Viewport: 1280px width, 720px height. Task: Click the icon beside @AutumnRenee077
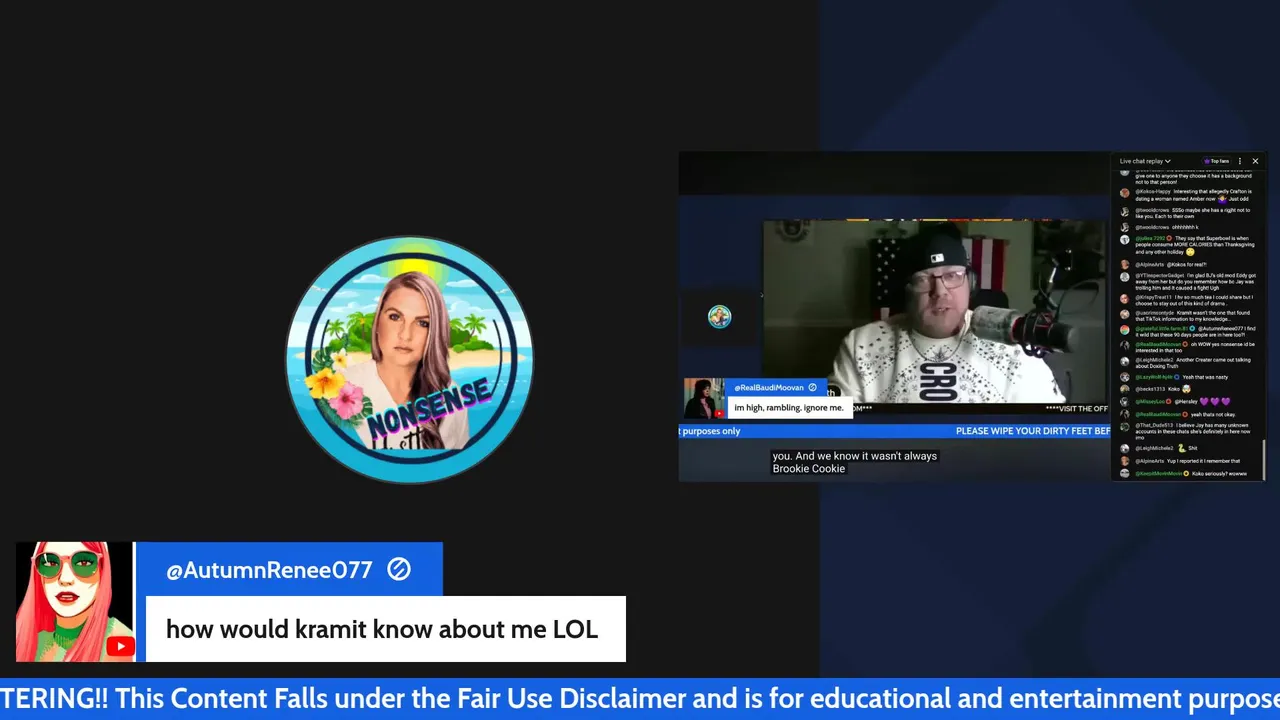(399, 569)
